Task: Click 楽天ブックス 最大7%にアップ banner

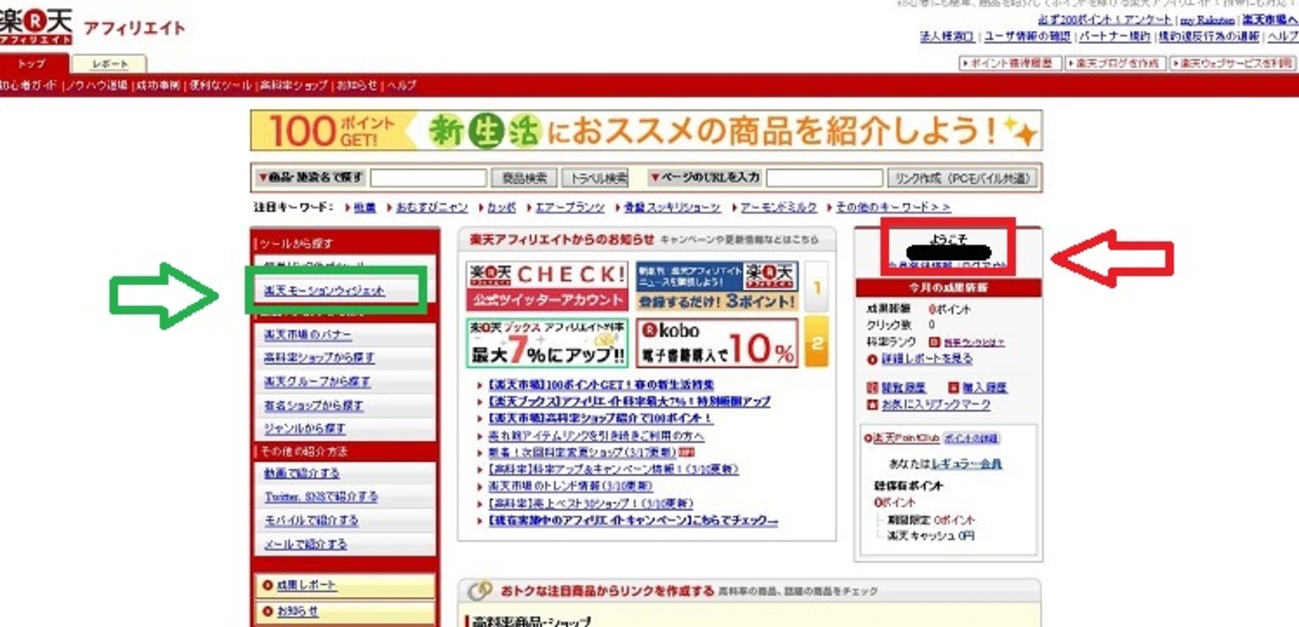Action: click(547, 343)
